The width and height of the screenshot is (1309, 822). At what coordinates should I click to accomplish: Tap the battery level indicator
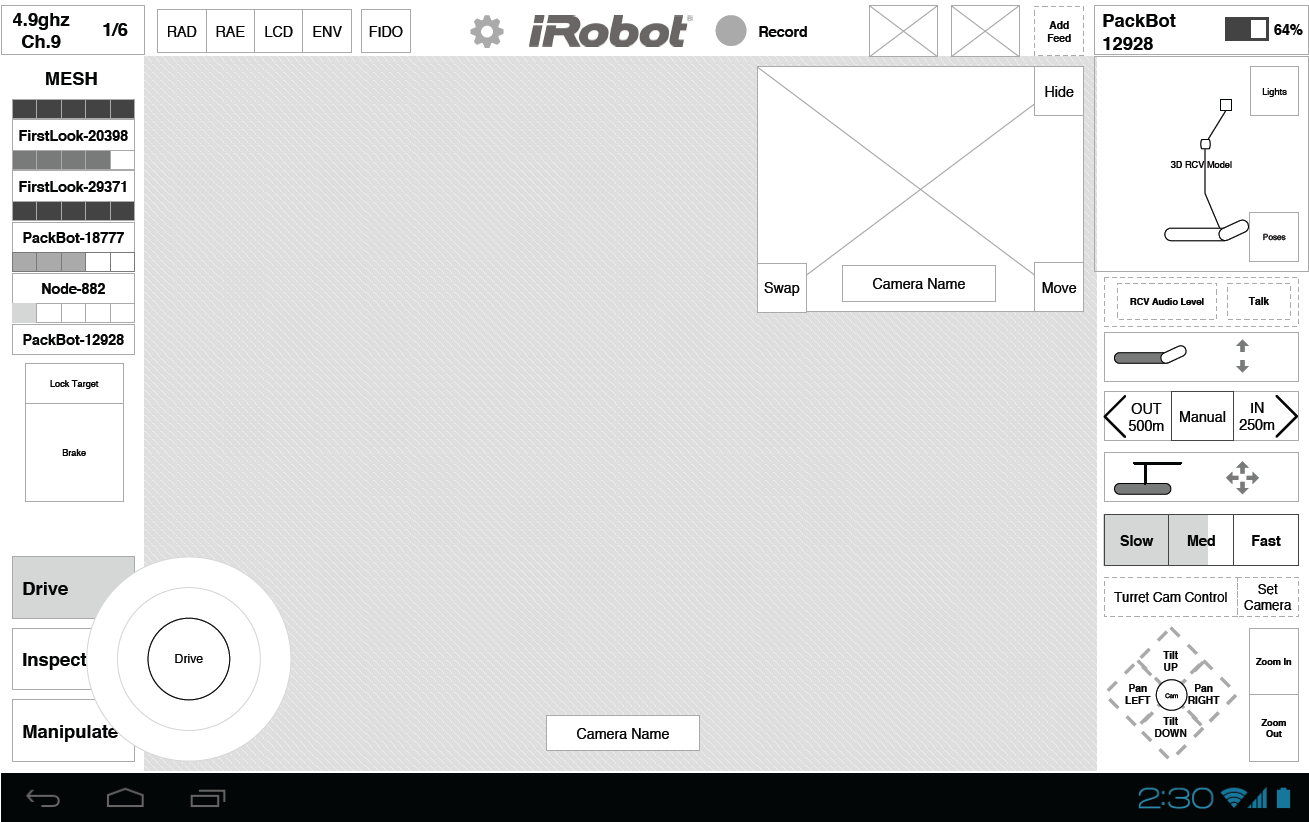click(1247, 29)
